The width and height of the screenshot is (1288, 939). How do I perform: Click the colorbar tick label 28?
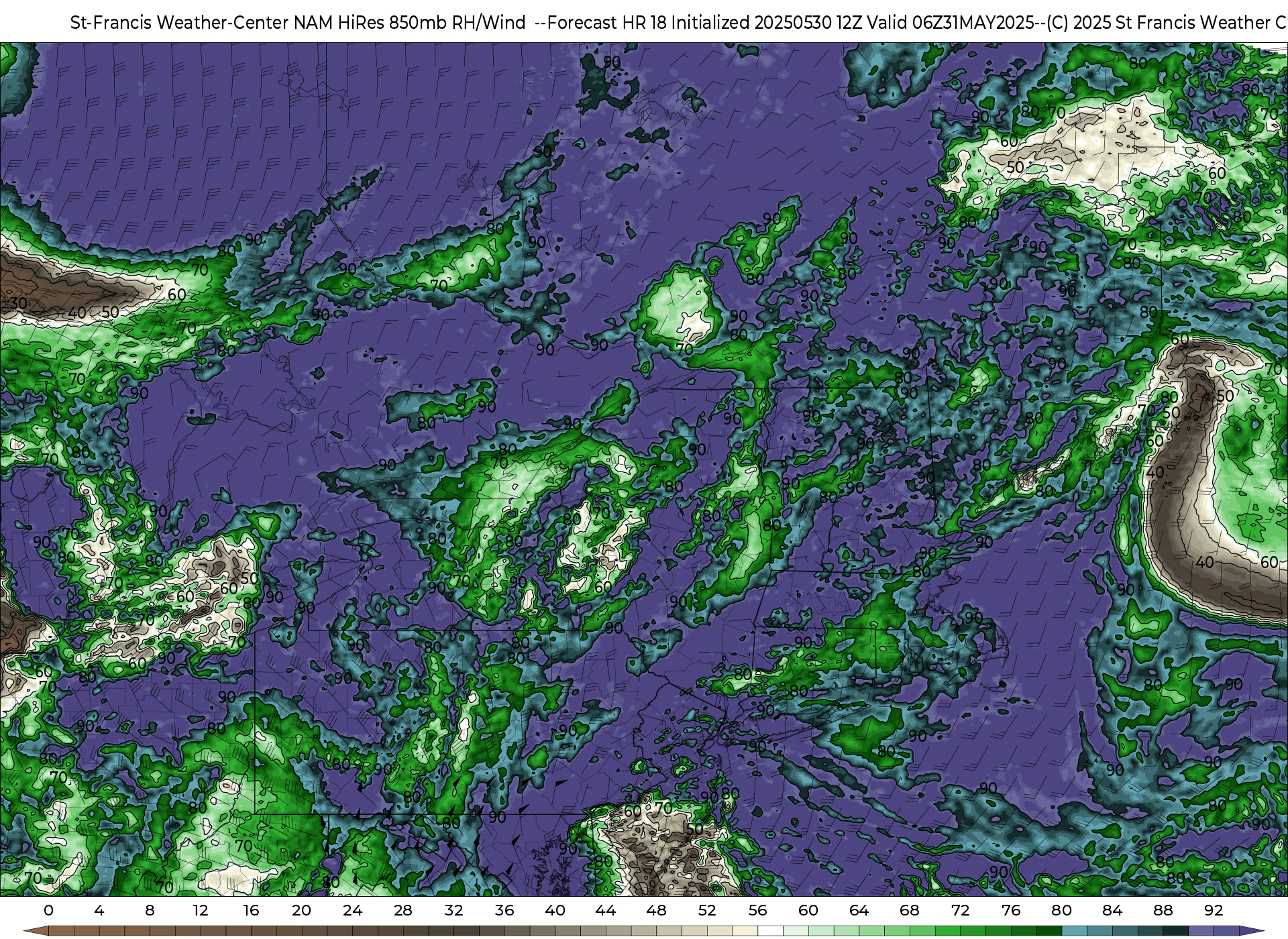click(403, 910)
